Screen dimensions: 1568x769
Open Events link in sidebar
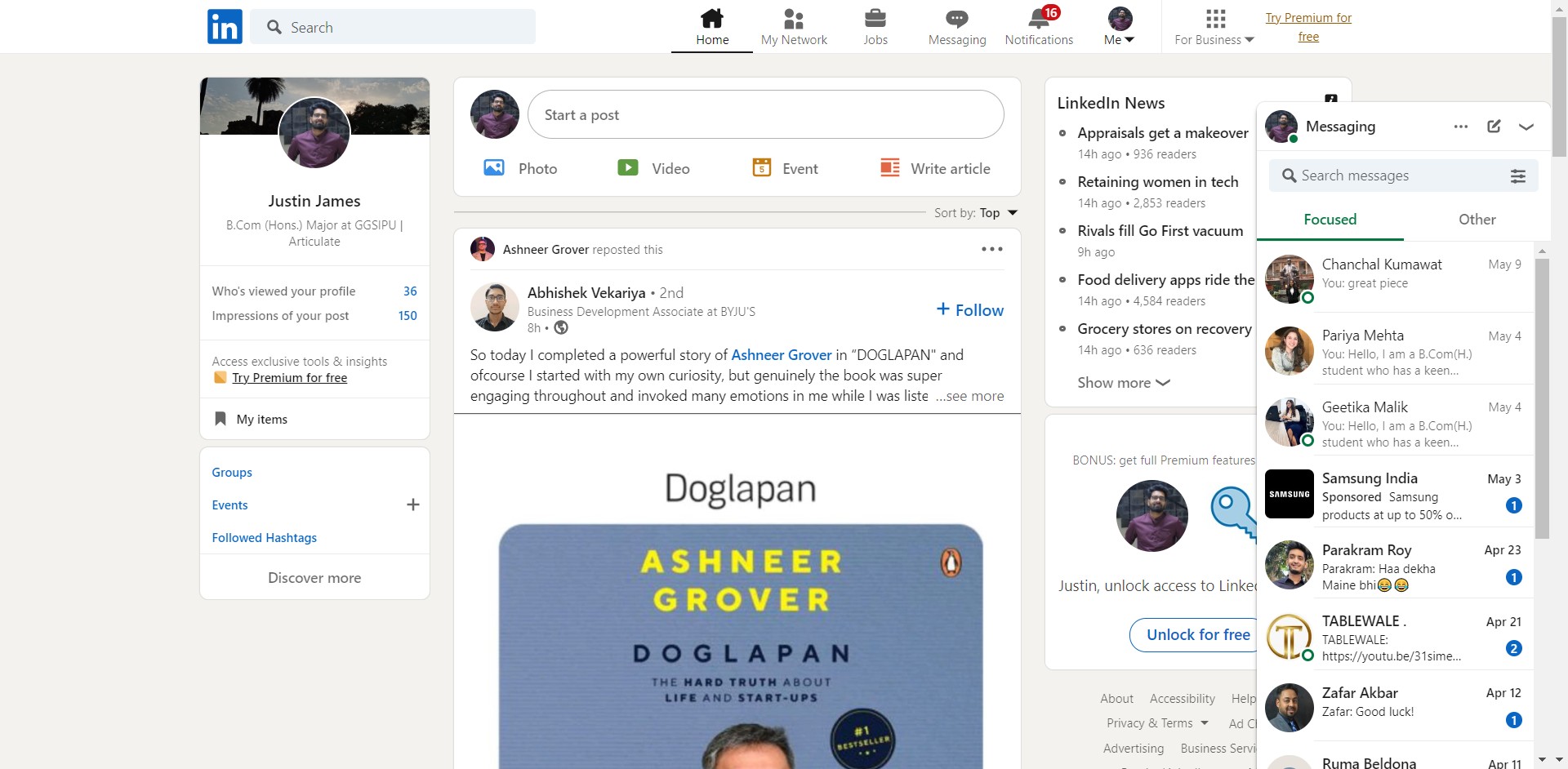tap(229, 505)
